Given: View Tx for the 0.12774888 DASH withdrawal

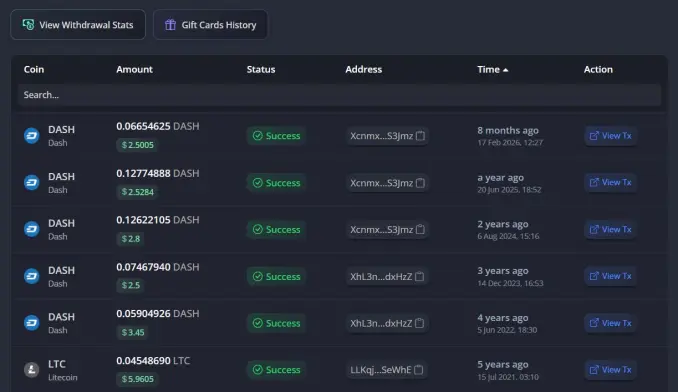Looking at the screenshot, I should (611, 182).
